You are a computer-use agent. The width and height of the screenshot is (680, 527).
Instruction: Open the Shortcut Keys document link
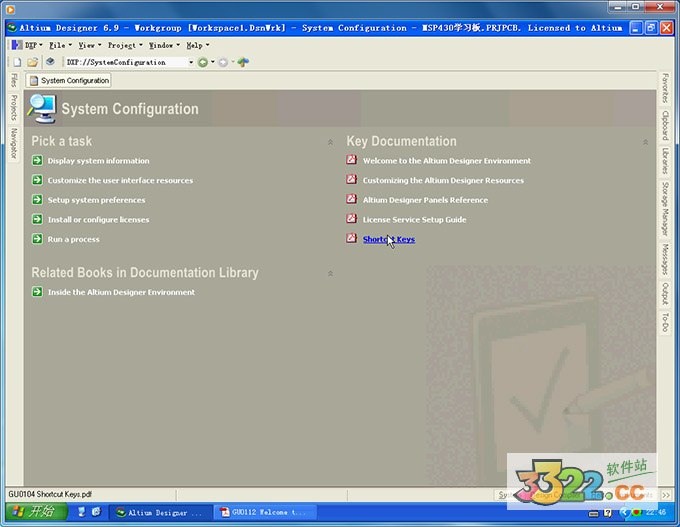point(389,239)
